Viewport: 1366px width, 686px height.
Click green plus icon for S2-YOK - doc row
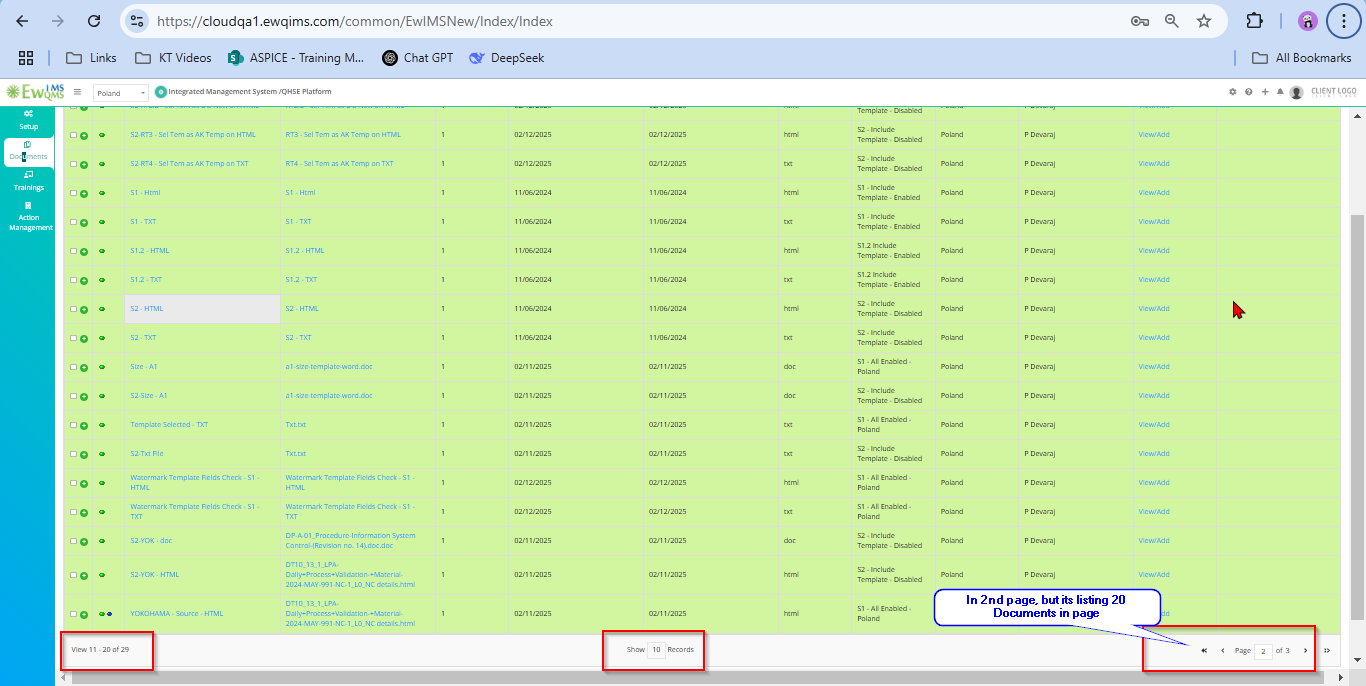coord(84,541)
